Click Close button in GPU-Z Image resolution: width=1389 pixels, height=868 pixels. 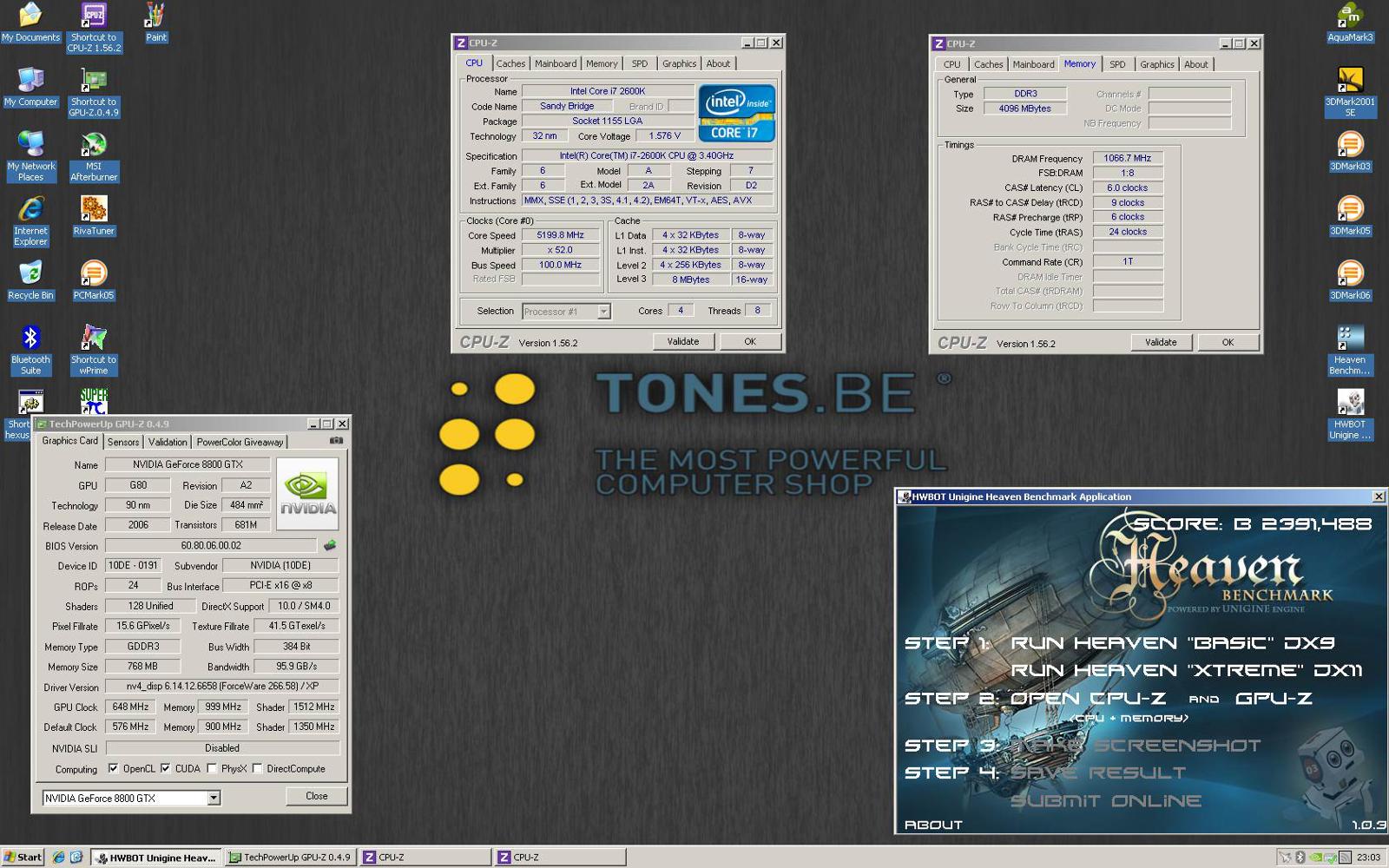point(317,796)
